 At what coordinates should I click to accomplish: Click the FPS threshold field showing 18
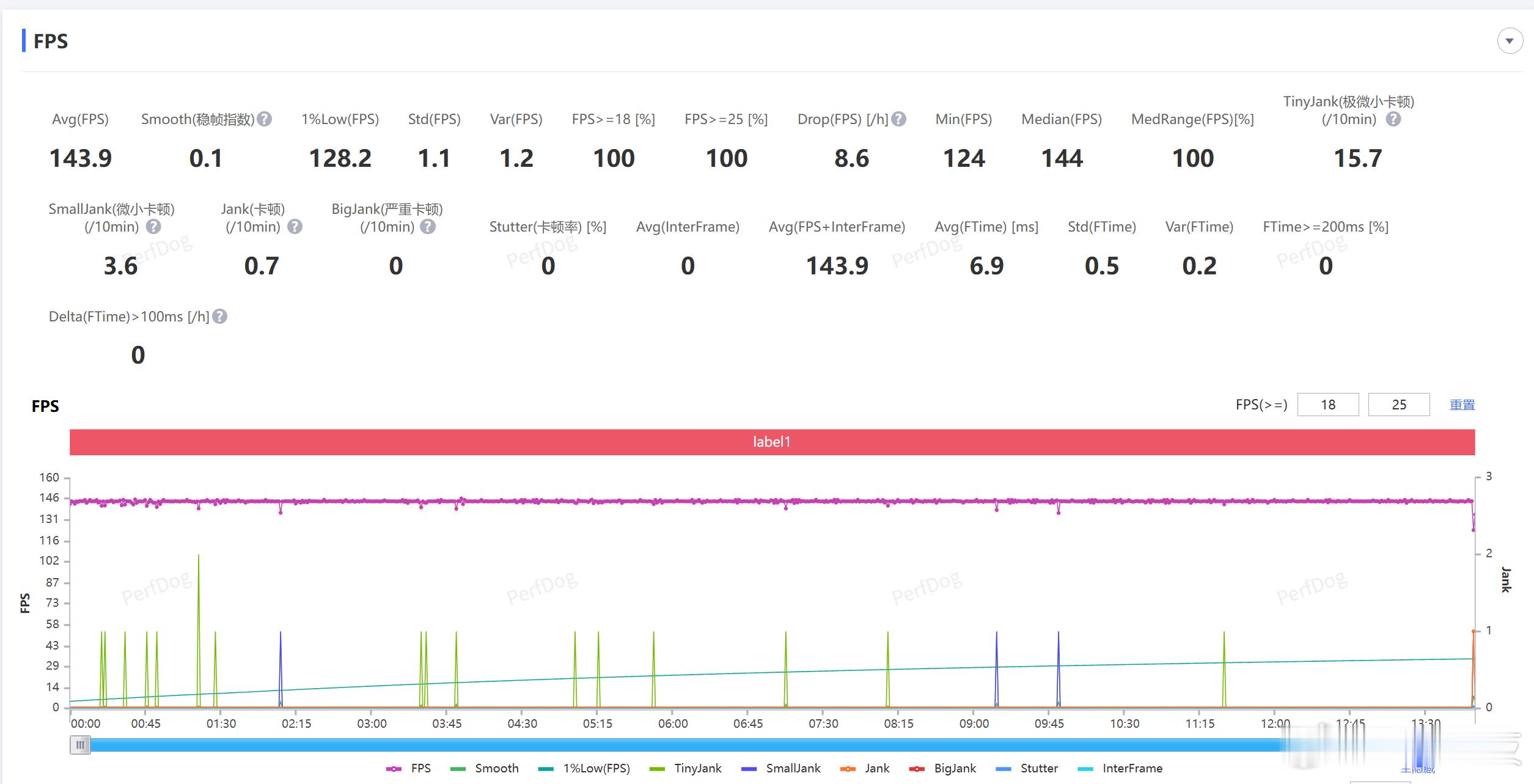[1327, 405]
